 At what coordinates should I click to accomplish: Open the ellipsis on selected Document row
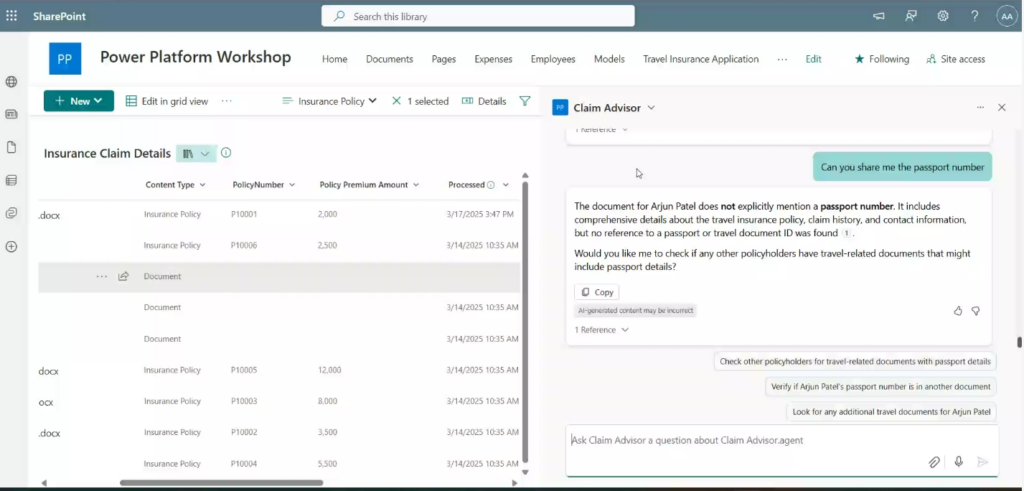pos(101,277)
